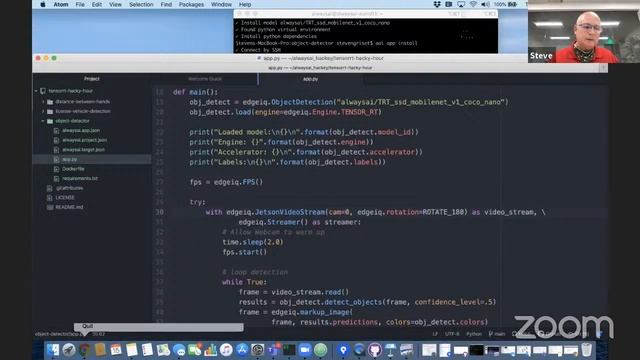Image resolution: width=640 pixels, height=360 pixels.
Task: Open Calendar from the Dock
Action: [x=116, y=350]
